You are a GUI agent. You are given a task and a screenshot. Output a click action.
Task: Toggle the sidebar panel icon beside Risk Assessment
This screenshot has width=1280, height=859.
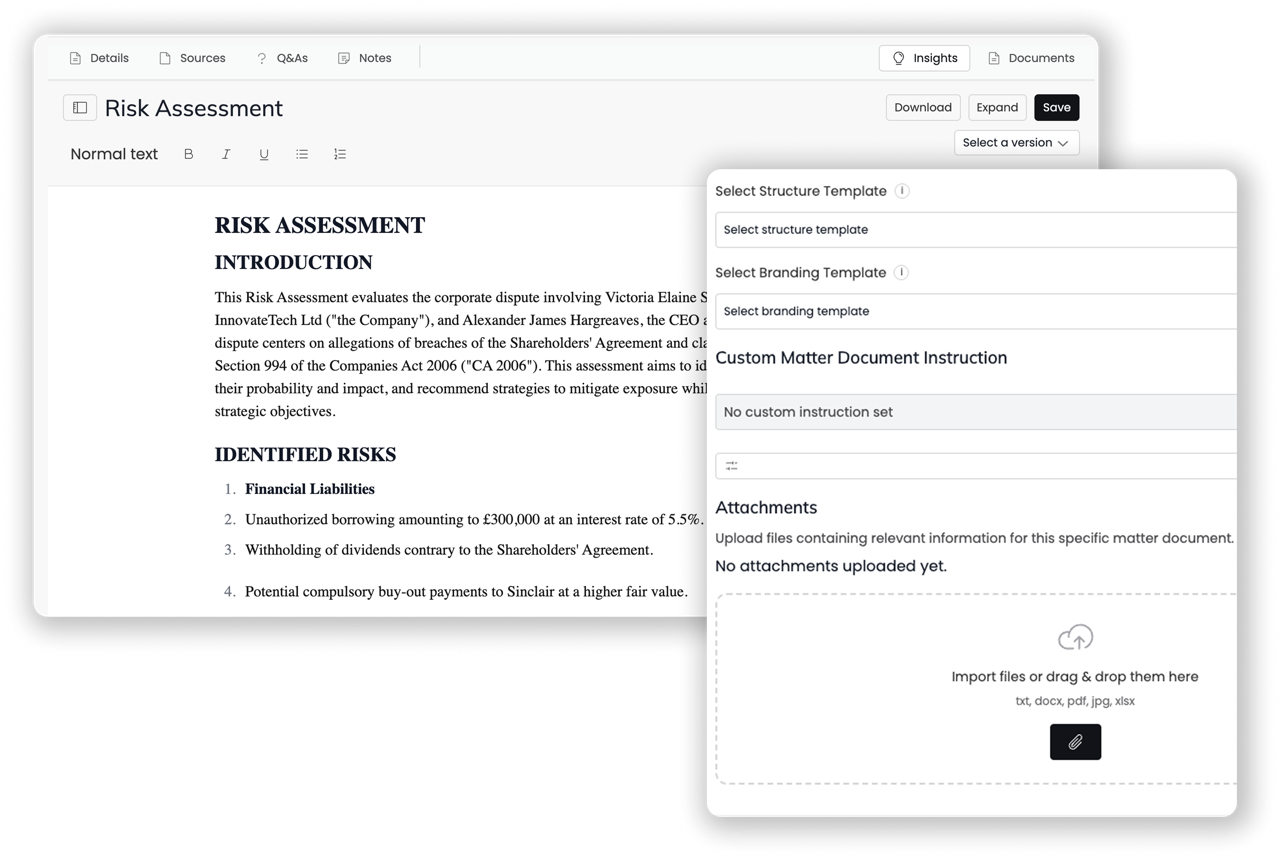click(80, 108)
